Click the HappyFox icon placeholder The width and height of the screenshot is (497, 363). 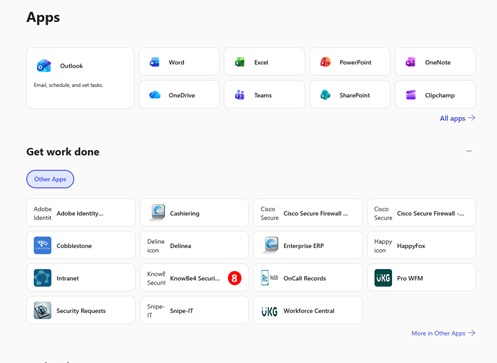coord(383,246)
